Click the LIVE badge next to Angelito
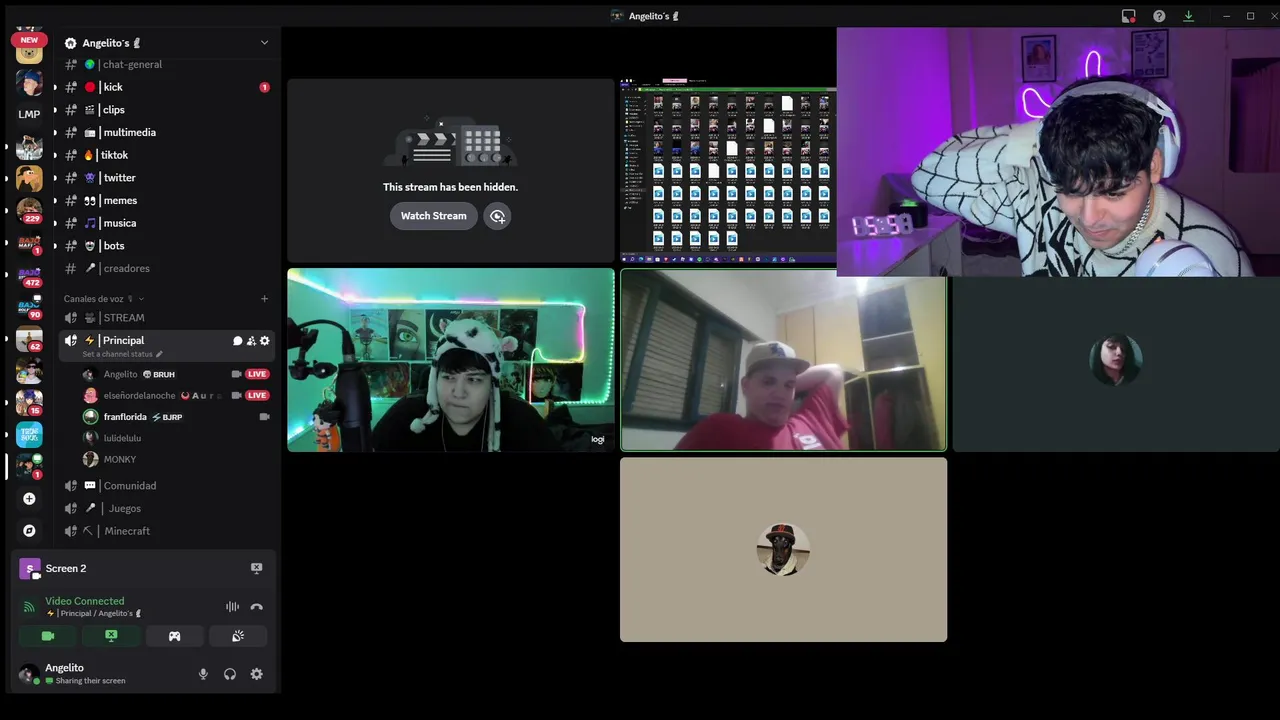 click(x=257, y=374)
